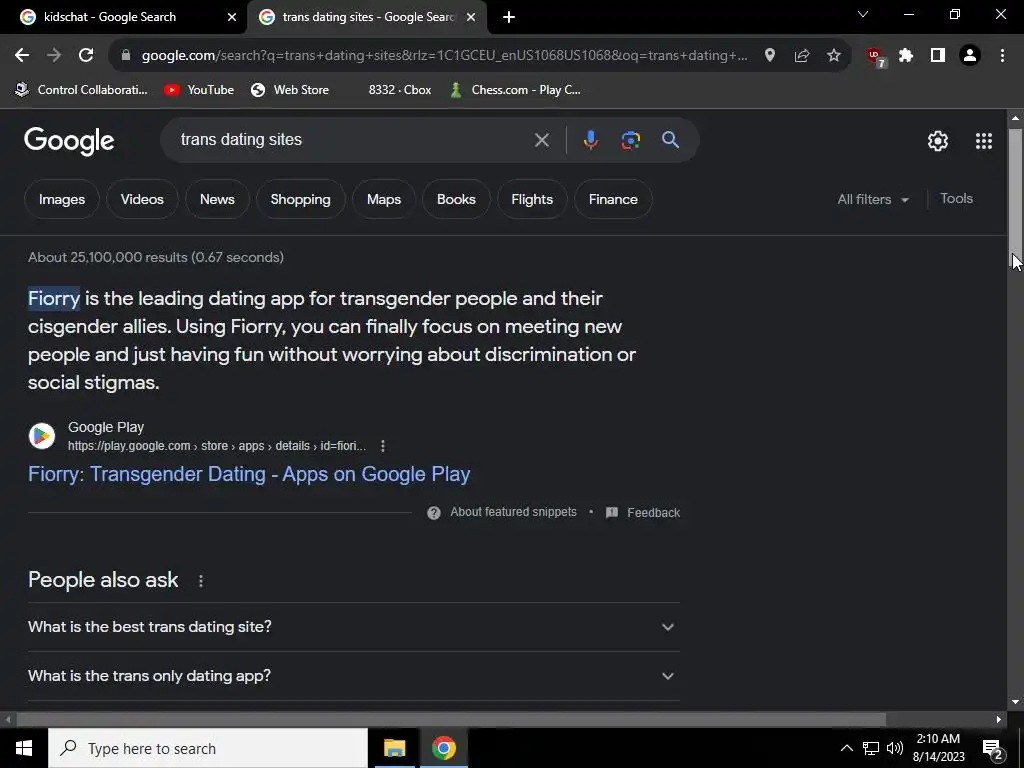Close the trans dating sites tab
The image size is (1024, 768).
pyautogui.click(x=471, y=18)
